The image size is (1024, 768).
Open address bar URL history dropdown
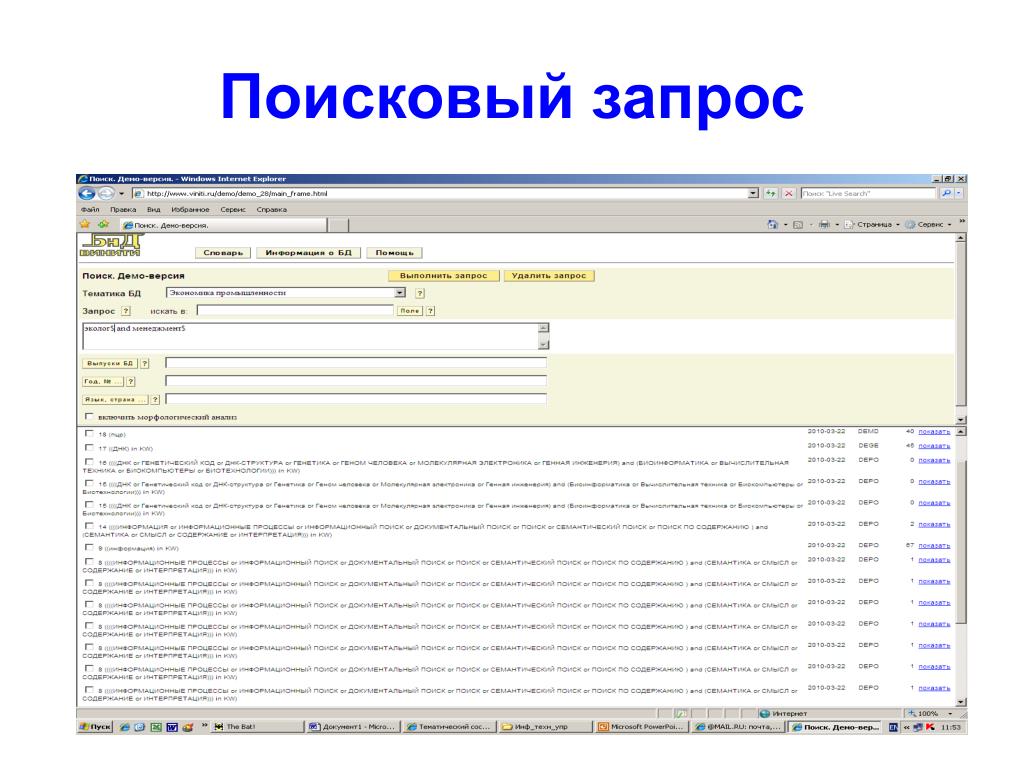pyautogui.click(x=753, y=193)
